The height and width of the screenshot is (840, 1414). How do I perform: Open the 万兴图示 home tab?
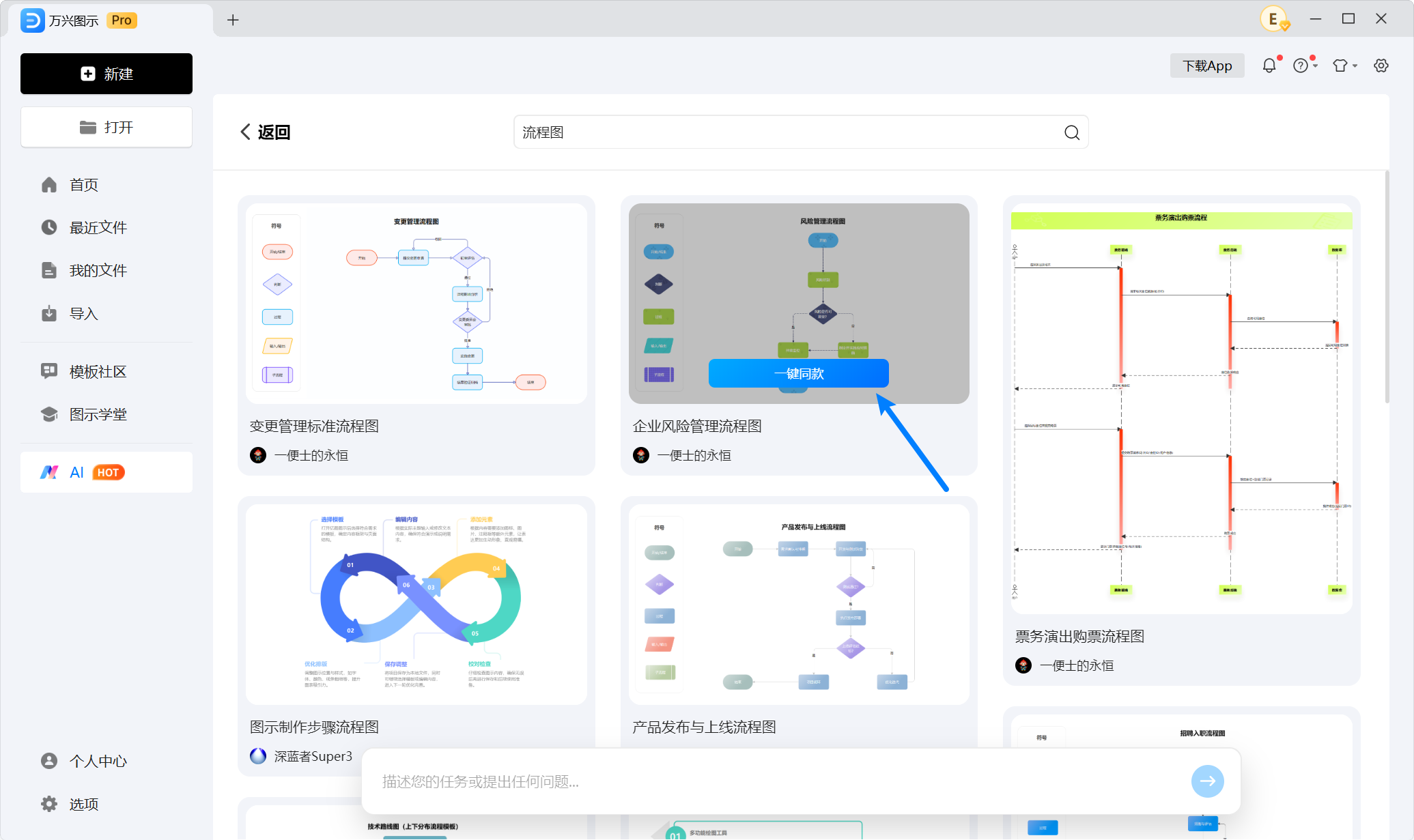pos(111,20)
